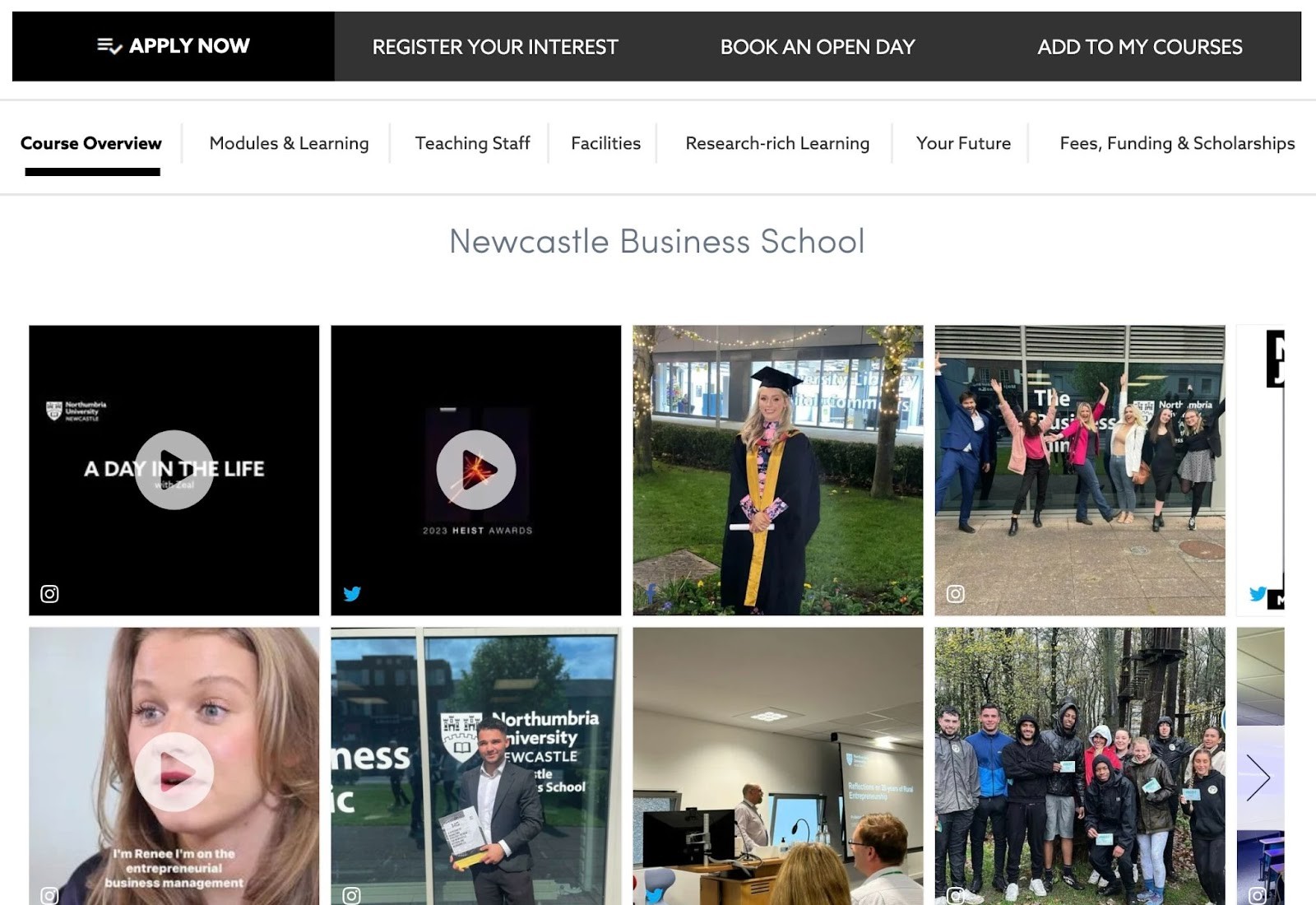Click Instagram icon on "A Day in the Life" tile
The height and width of the screenshot is (905, 1316).
[x=49, y=593]
